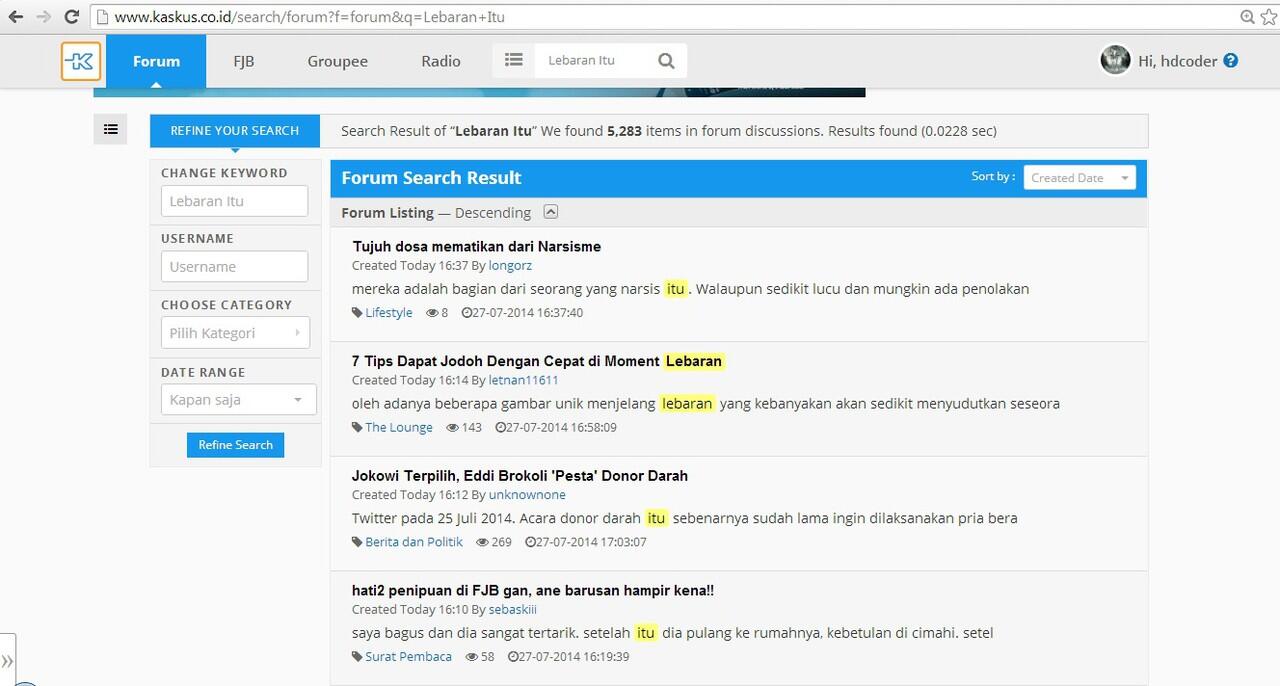Screen dimensions: 1280x686
Task: Expand the bottom-left side panel arrows
Action: (7, 660)
